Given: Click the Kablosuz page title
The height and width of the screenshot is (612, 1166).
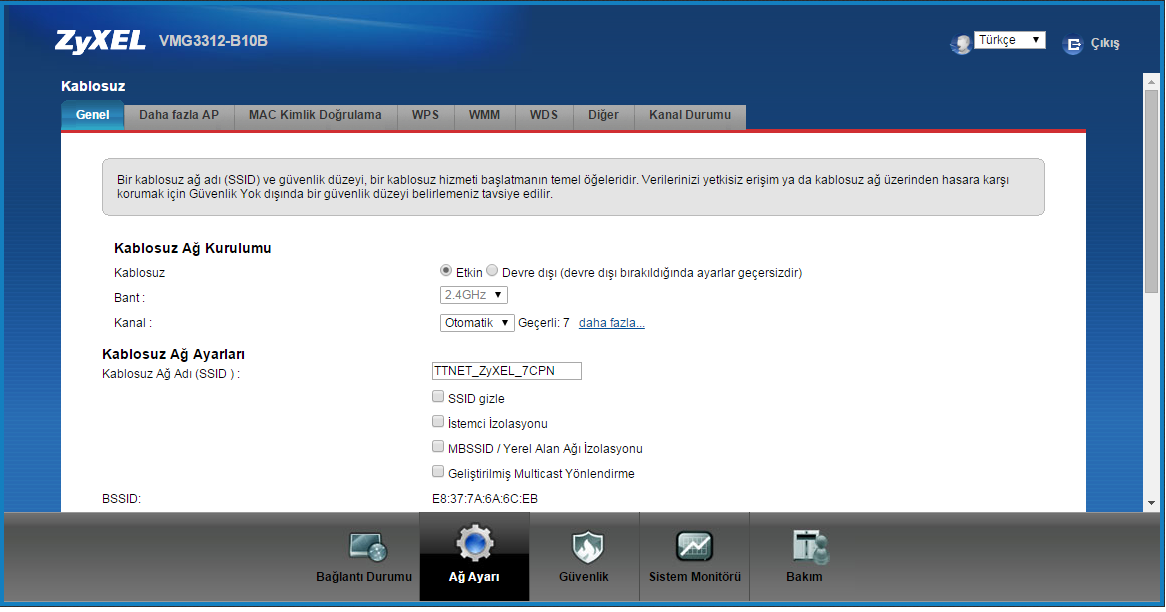Looking at the screenshot, I should pos(93,86).
